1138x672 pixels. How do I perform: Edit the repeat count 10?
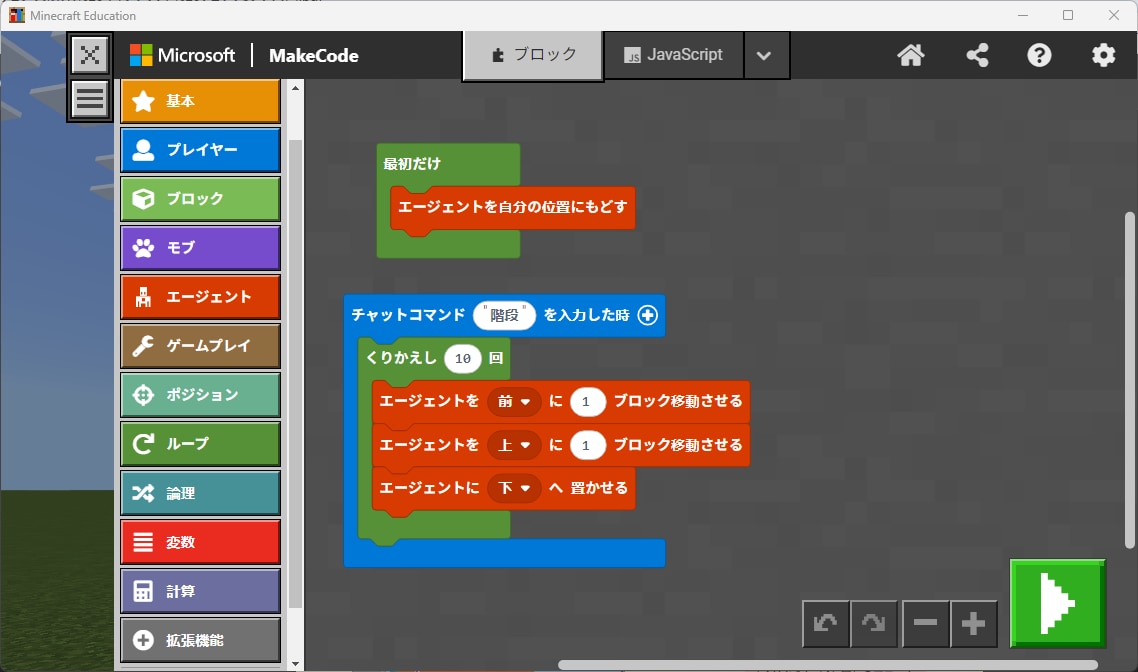463,358
